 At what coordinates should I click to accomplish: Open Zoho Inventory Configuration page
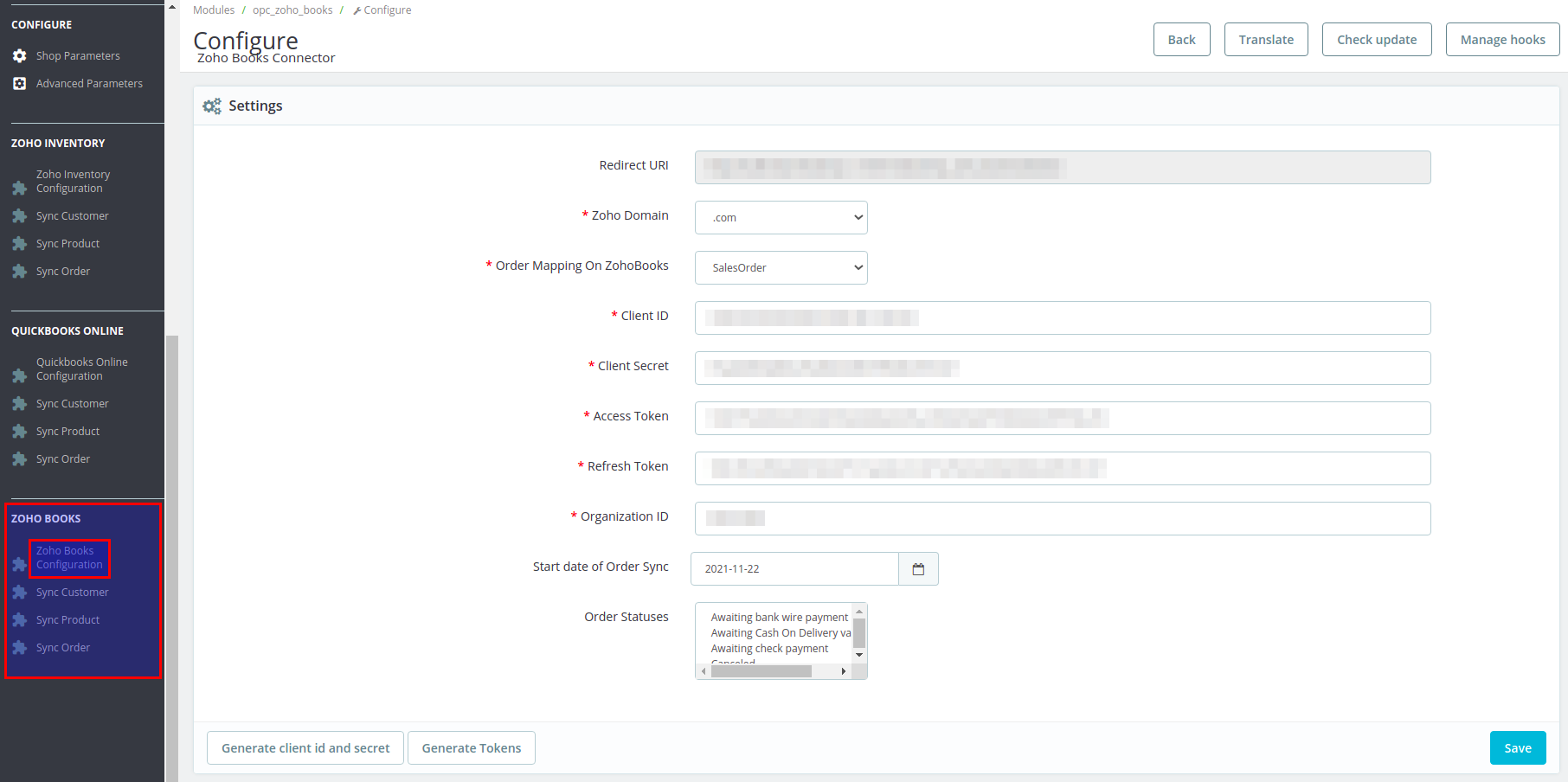[73, 182]
